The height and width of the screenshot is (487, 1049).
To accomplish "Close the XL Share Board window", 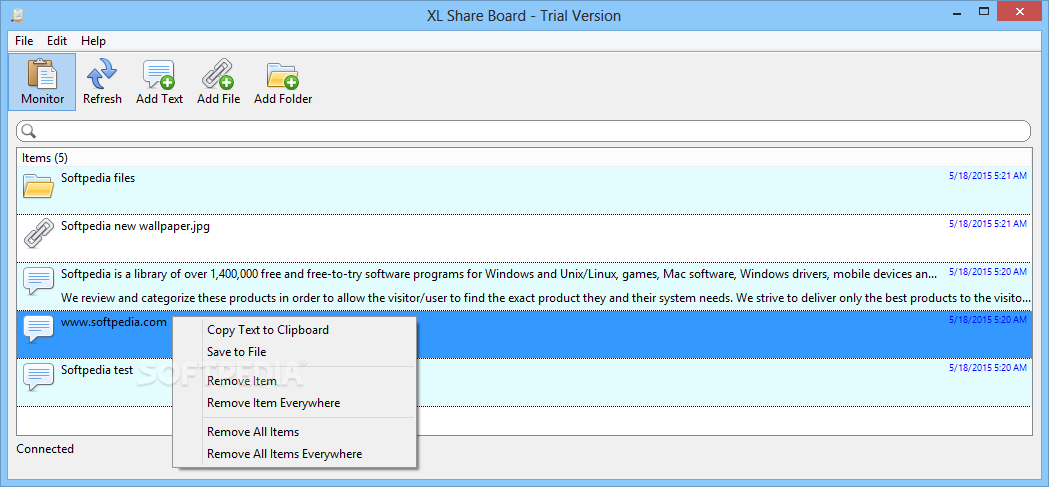I will [1020, 11].
